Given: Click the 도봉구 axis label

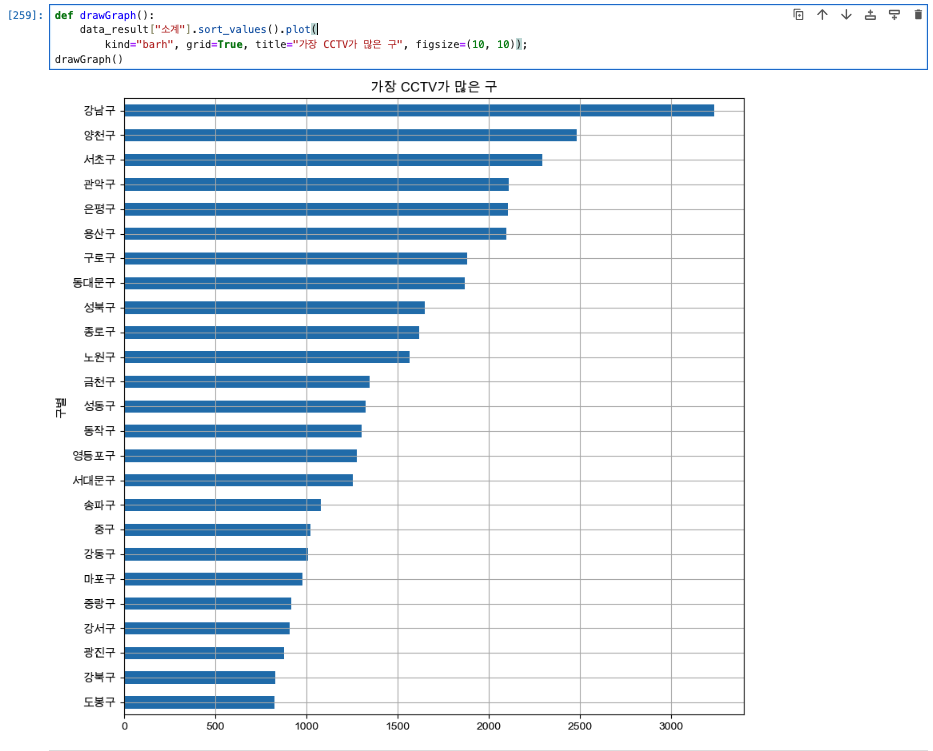Looking at the screenshot, I should pos(99,702).
